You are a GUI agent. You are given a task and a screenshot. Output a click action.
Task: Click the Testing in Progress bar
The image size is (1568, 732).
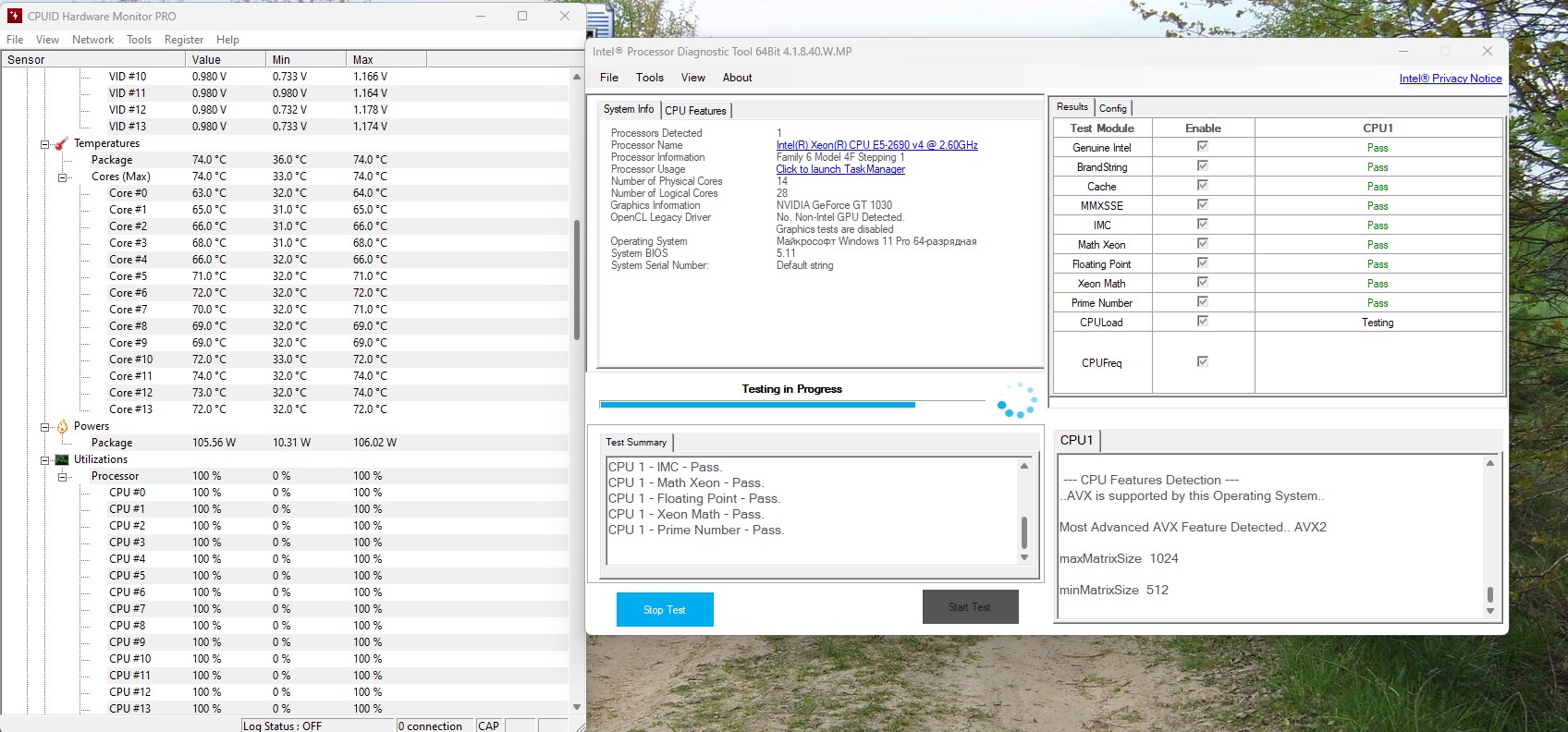tap(792, 404)
